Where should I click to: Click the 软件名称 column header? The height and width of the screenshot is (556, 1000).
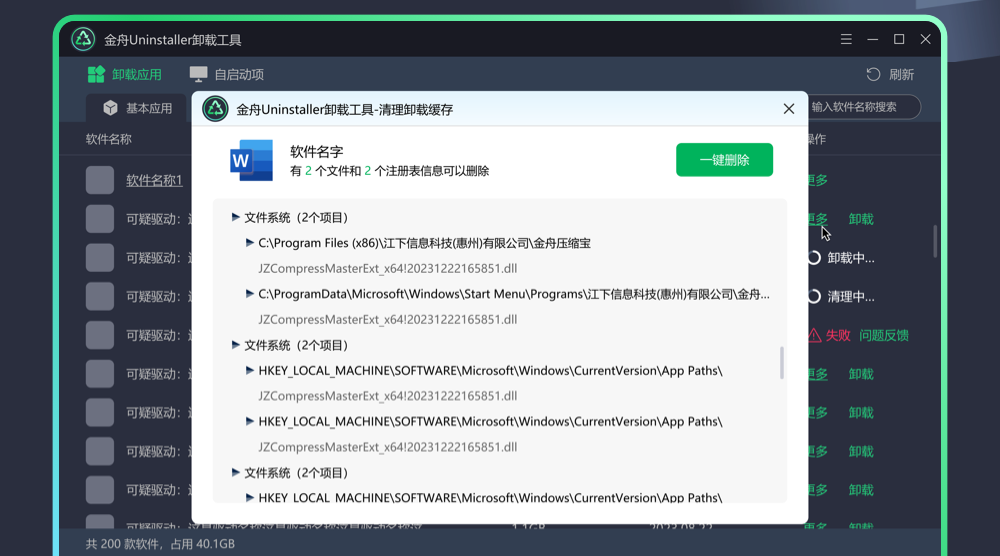coord(109,139)
